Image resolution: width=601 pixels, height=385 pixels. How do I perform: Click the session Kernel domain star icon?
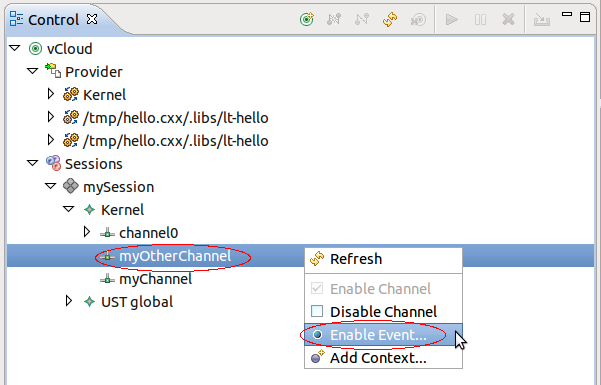(x=89, y=209)
